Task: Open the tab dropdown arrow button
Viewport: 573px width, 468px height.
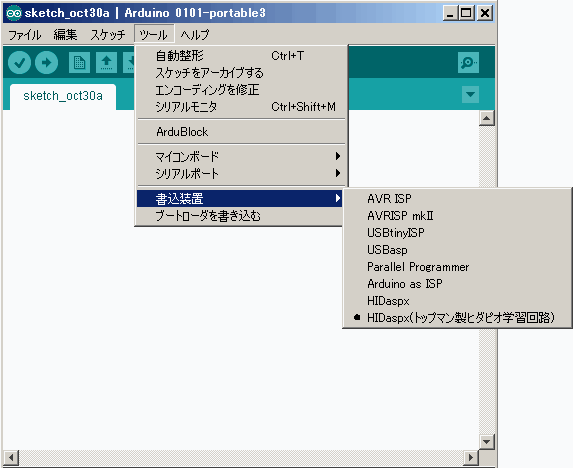Action: [x=470, y=95]
